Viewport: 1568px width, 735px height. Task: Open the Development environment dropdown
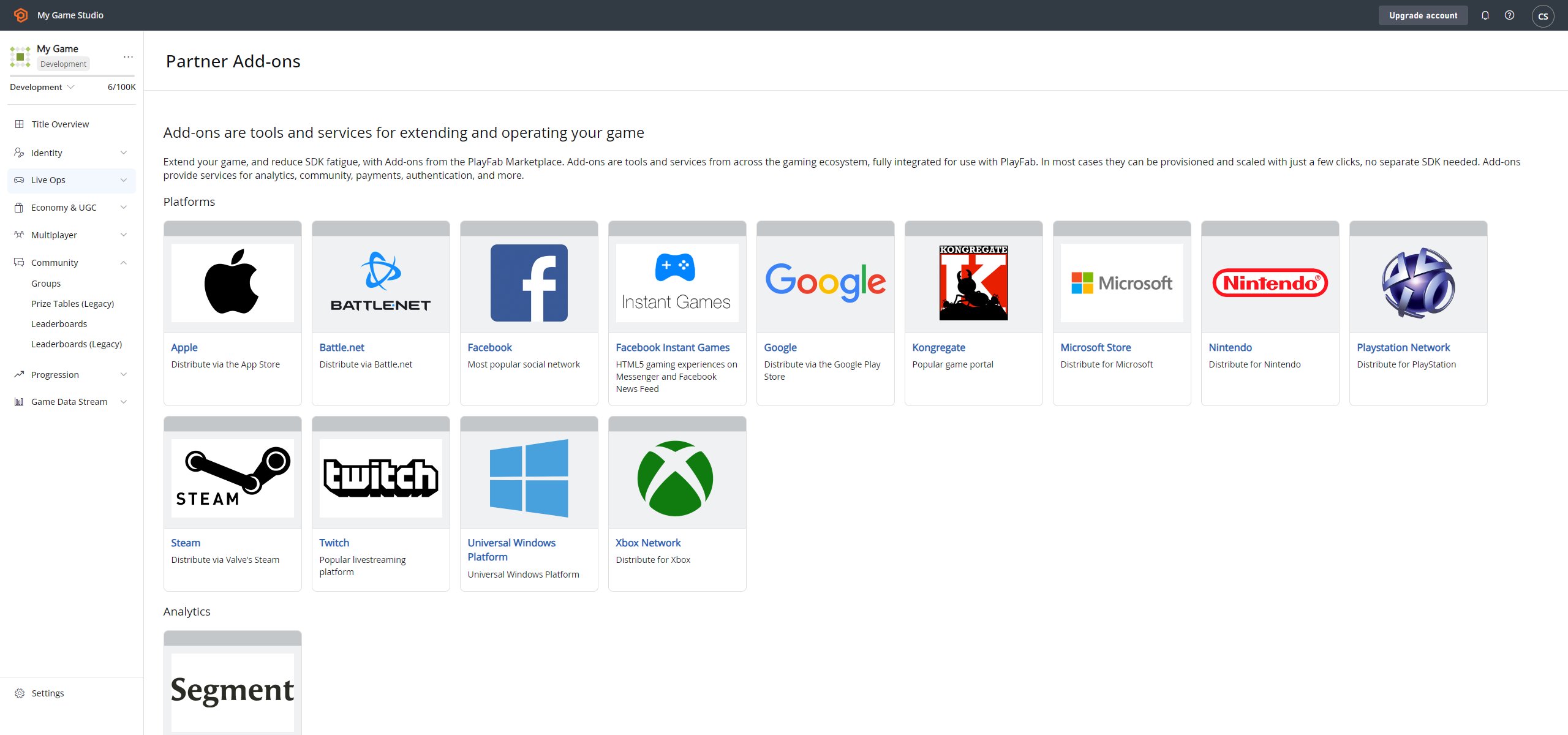coord(42,87)
